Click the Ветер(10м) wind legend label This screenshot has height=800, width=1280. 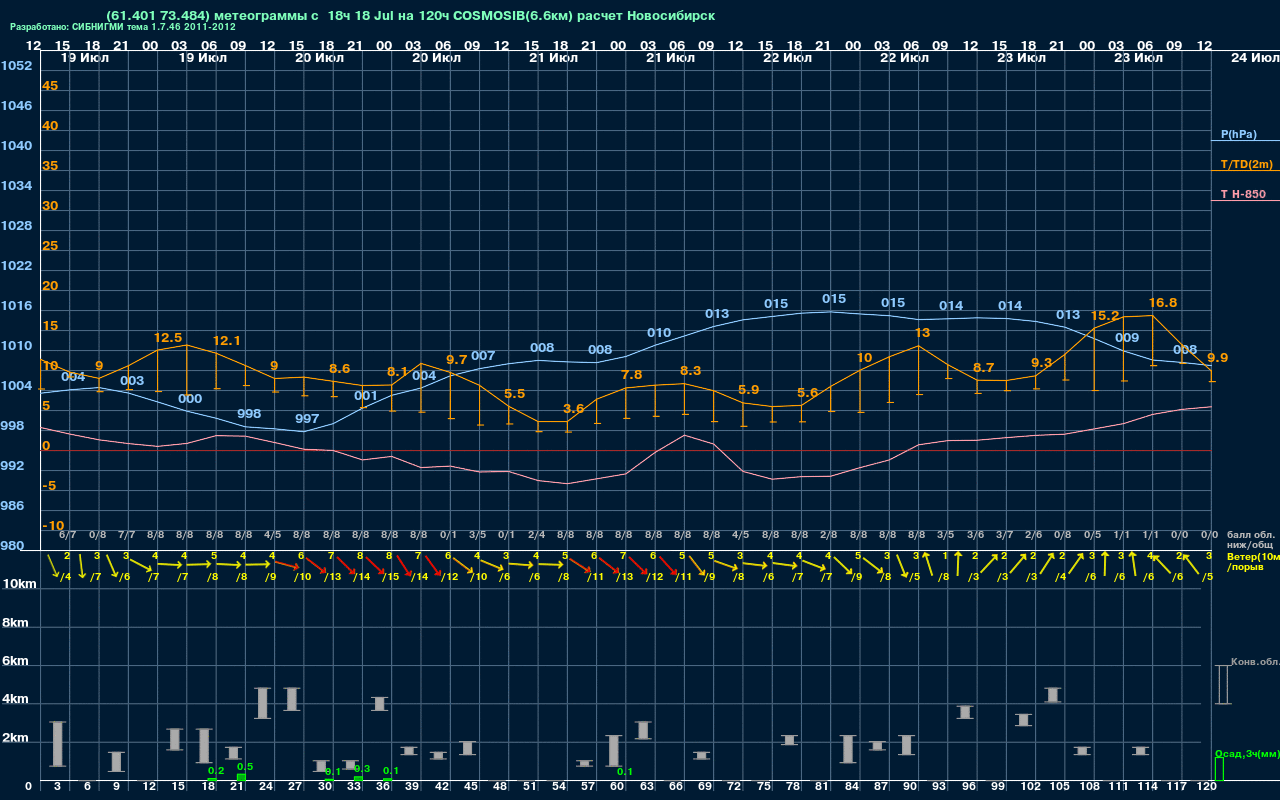[x=1253, y=556]
